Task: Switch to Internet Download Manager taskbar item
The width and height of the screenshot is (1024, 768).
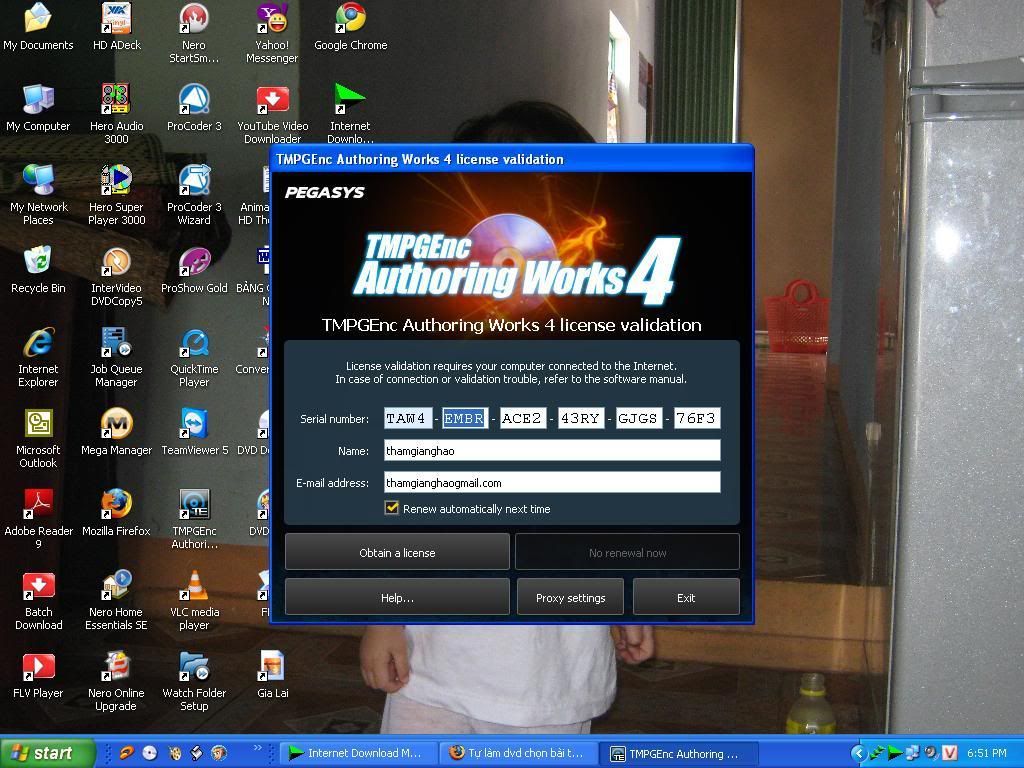Action: pos(357,753)
